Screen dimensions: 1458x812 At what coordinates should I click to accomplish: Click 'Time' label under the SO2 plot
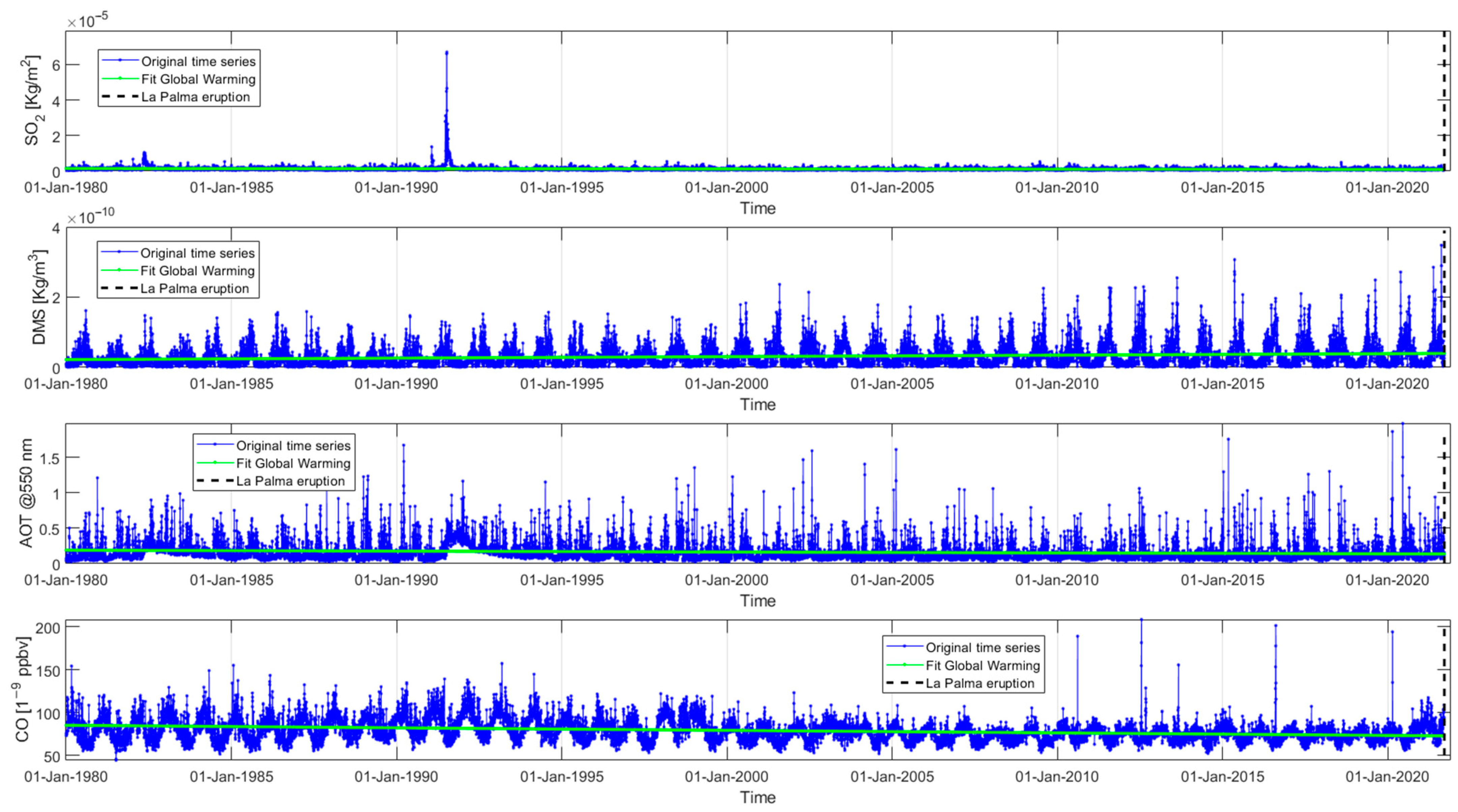(x=757, y=208)
